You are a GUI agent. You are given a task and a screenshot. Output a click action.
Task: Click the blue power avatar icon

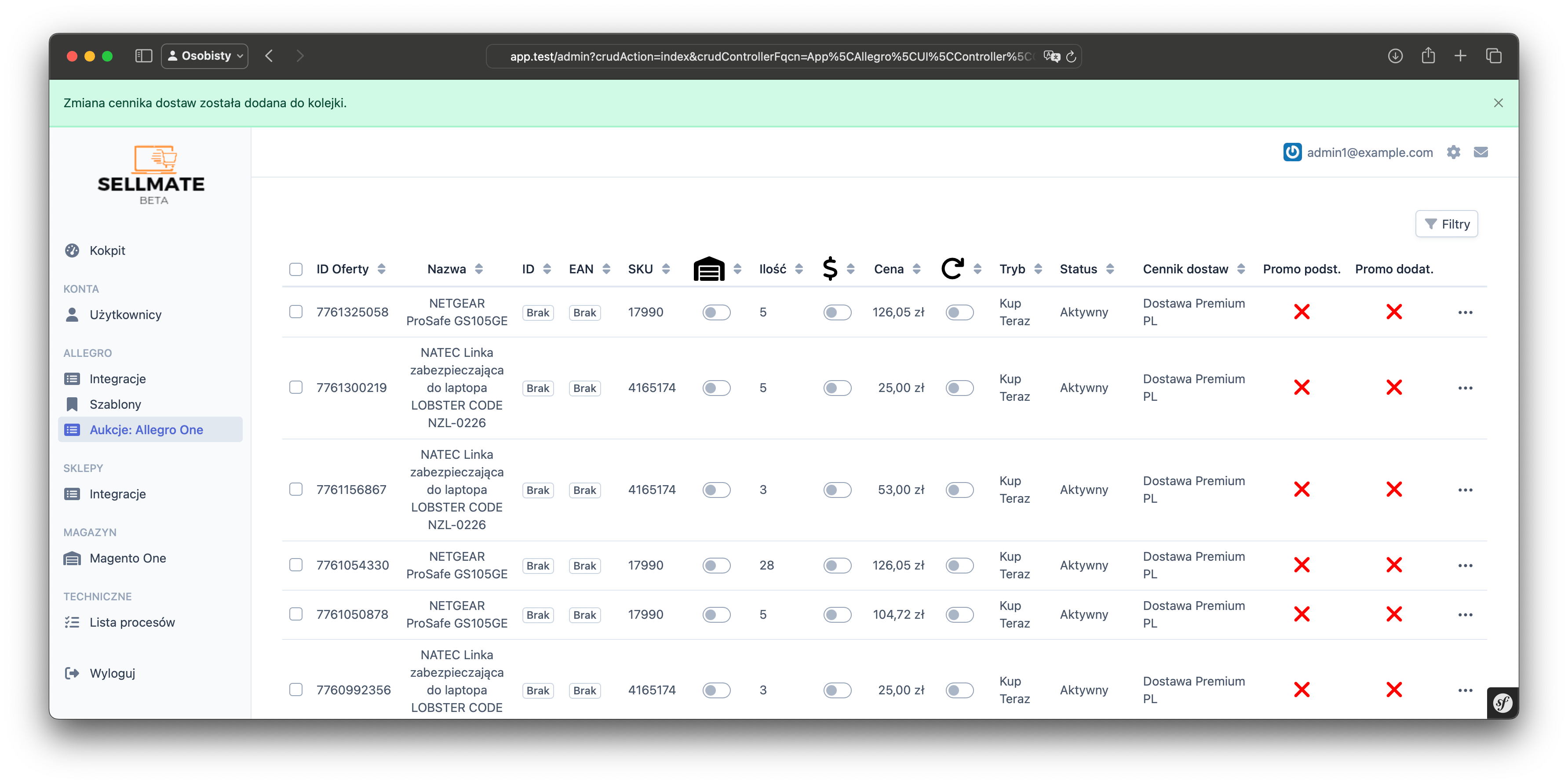[1292, 152]
